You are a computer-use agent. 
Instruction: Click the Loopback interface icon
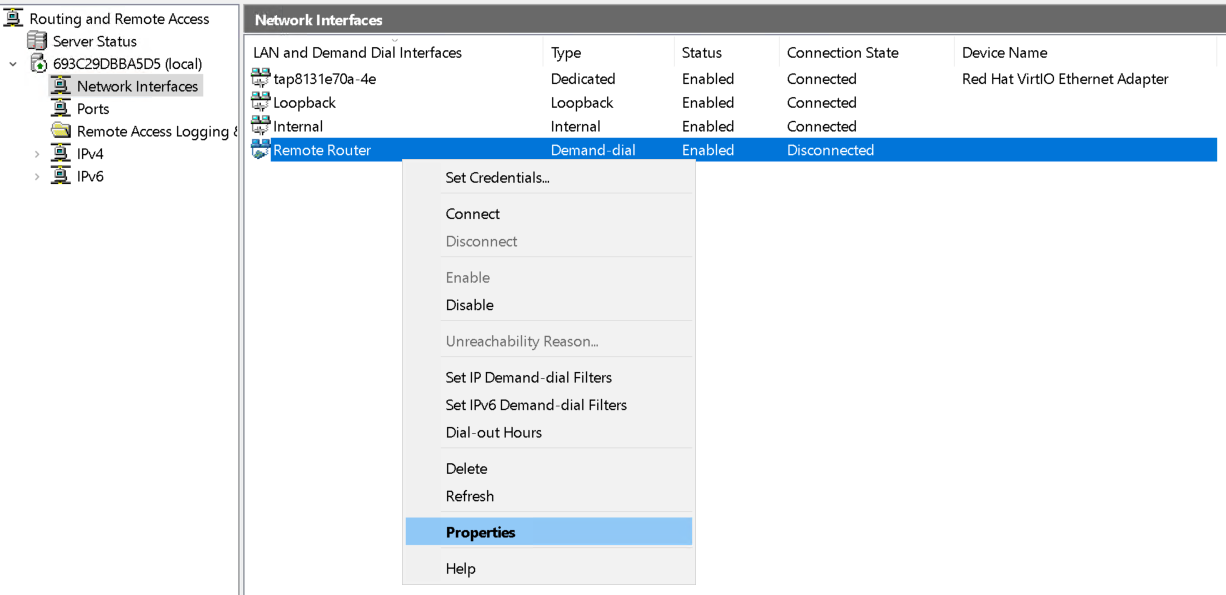pos(261,102)
